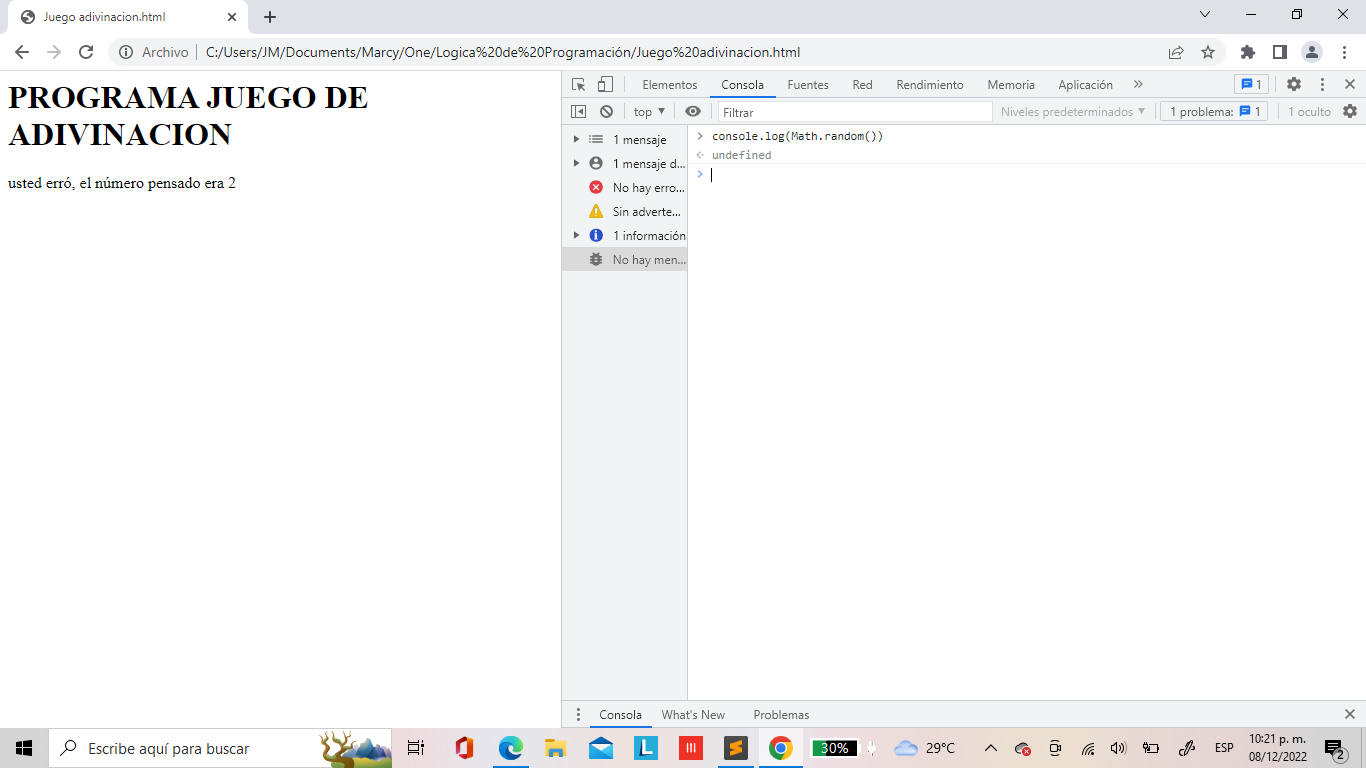Click the '1 oculto' hidden messages label
Image resolution: width=1366 pixels, height=768 pixels.
click(x=1309, y=112)
